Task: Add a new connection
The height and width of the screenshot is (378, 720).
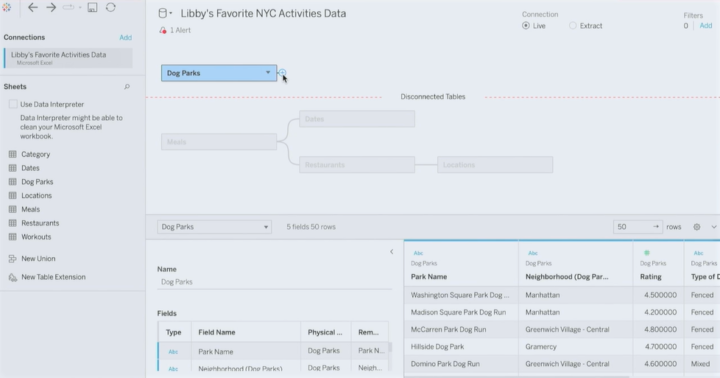Action: (x=125, y=38)
